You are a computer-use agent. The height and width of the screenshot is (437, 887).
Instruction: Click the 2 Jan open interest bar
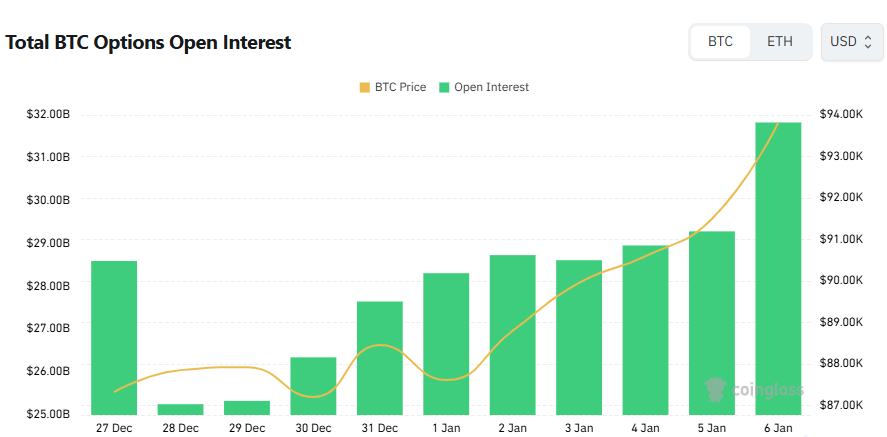tap(512, 335)
